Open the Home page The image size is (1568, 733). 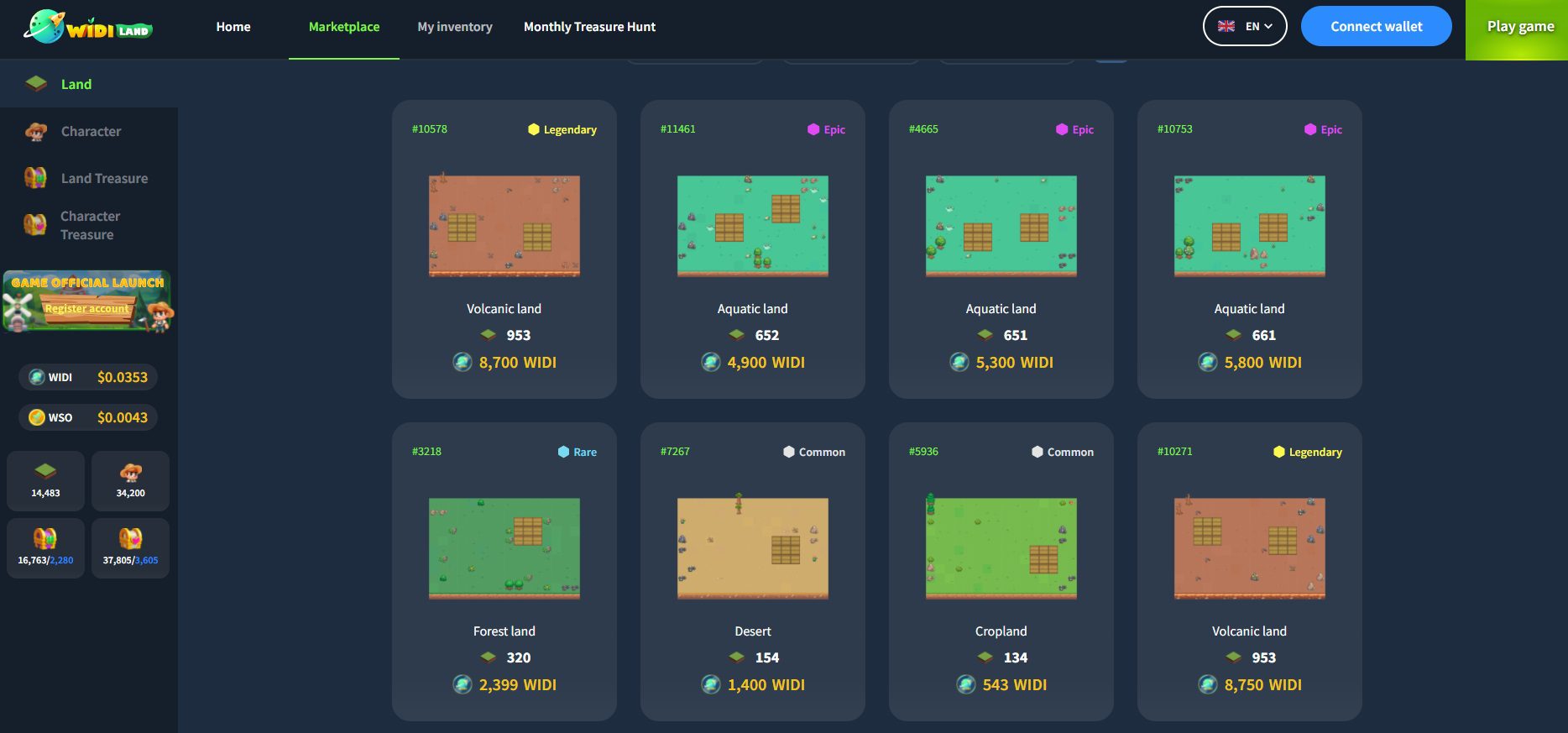click(x=233, y=27)
